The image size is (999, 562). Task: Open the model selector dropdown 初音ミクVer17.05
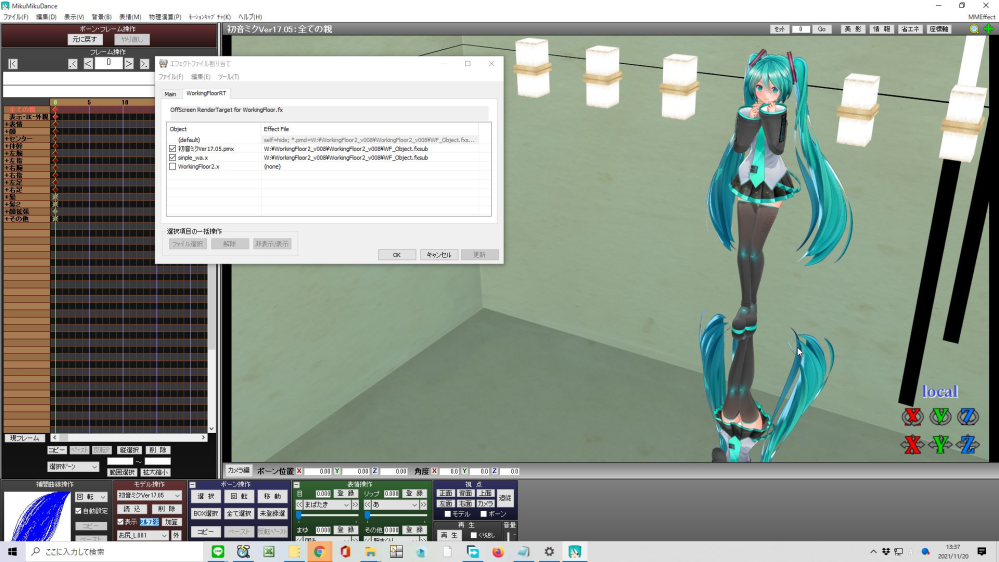click(x=149, y=495)
